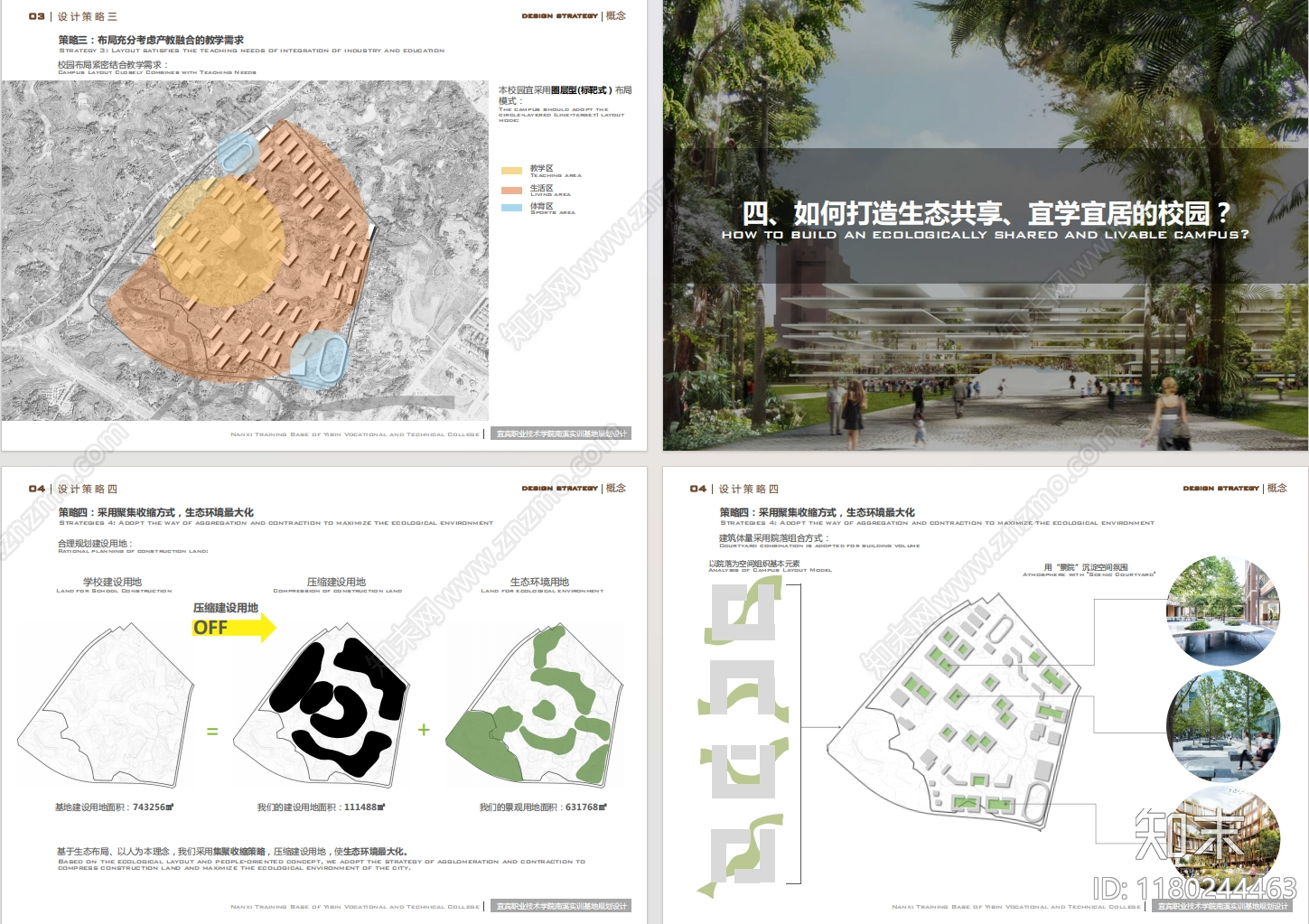
Task: Click the 生态环境用地 diagram label
Action: click(x=540, y=583)
